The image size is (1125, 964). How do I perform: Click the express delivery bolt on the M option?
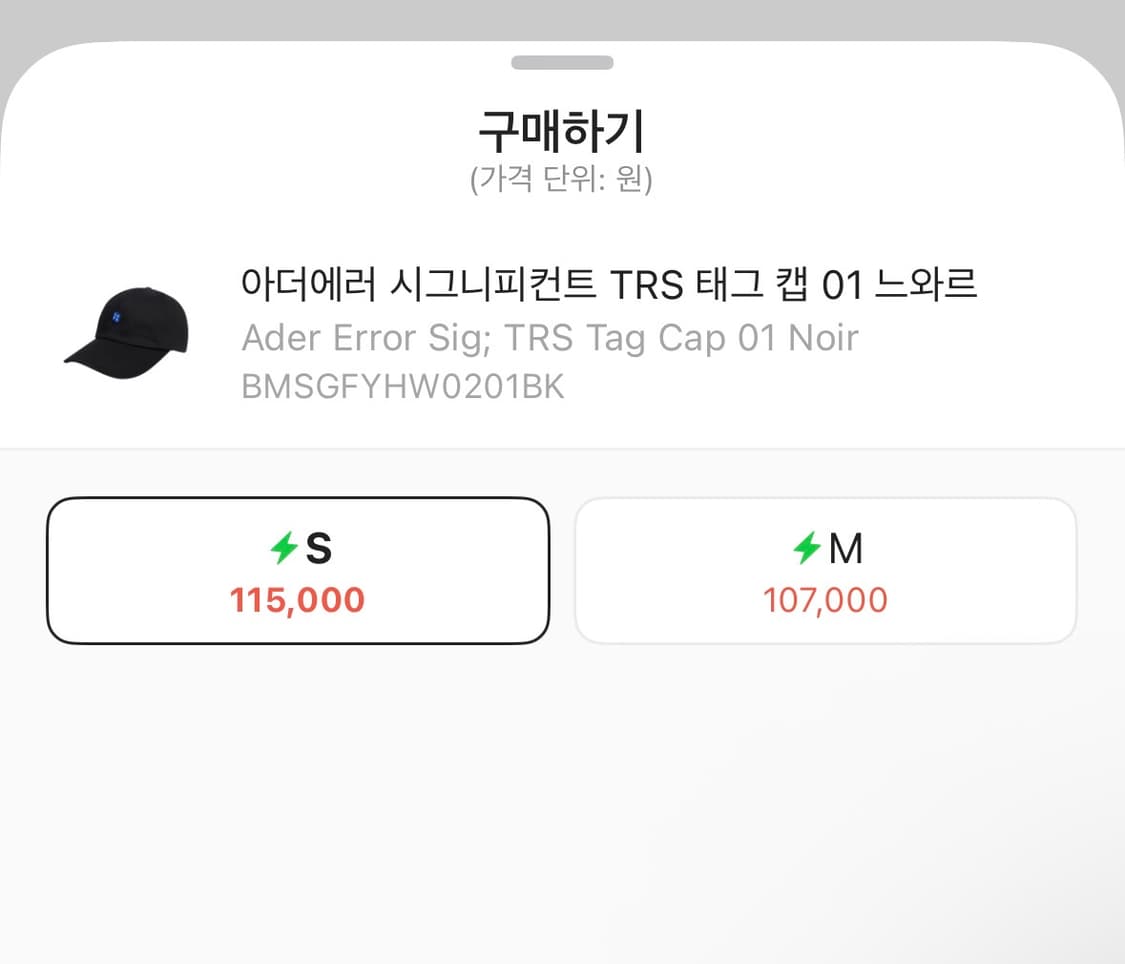click(808, 546)
